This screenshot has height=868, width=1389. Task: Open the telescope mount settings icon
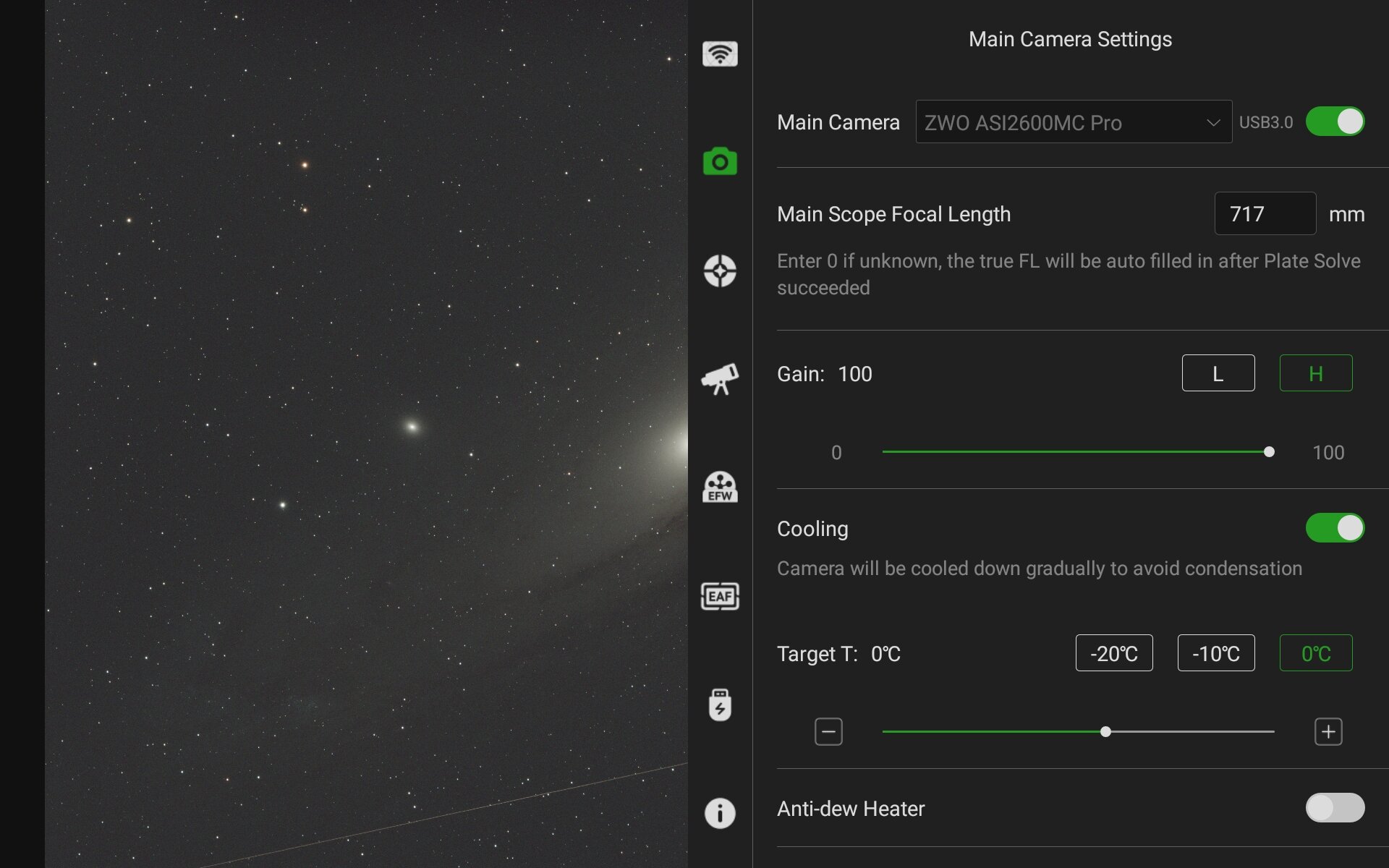tap(720, 379)
